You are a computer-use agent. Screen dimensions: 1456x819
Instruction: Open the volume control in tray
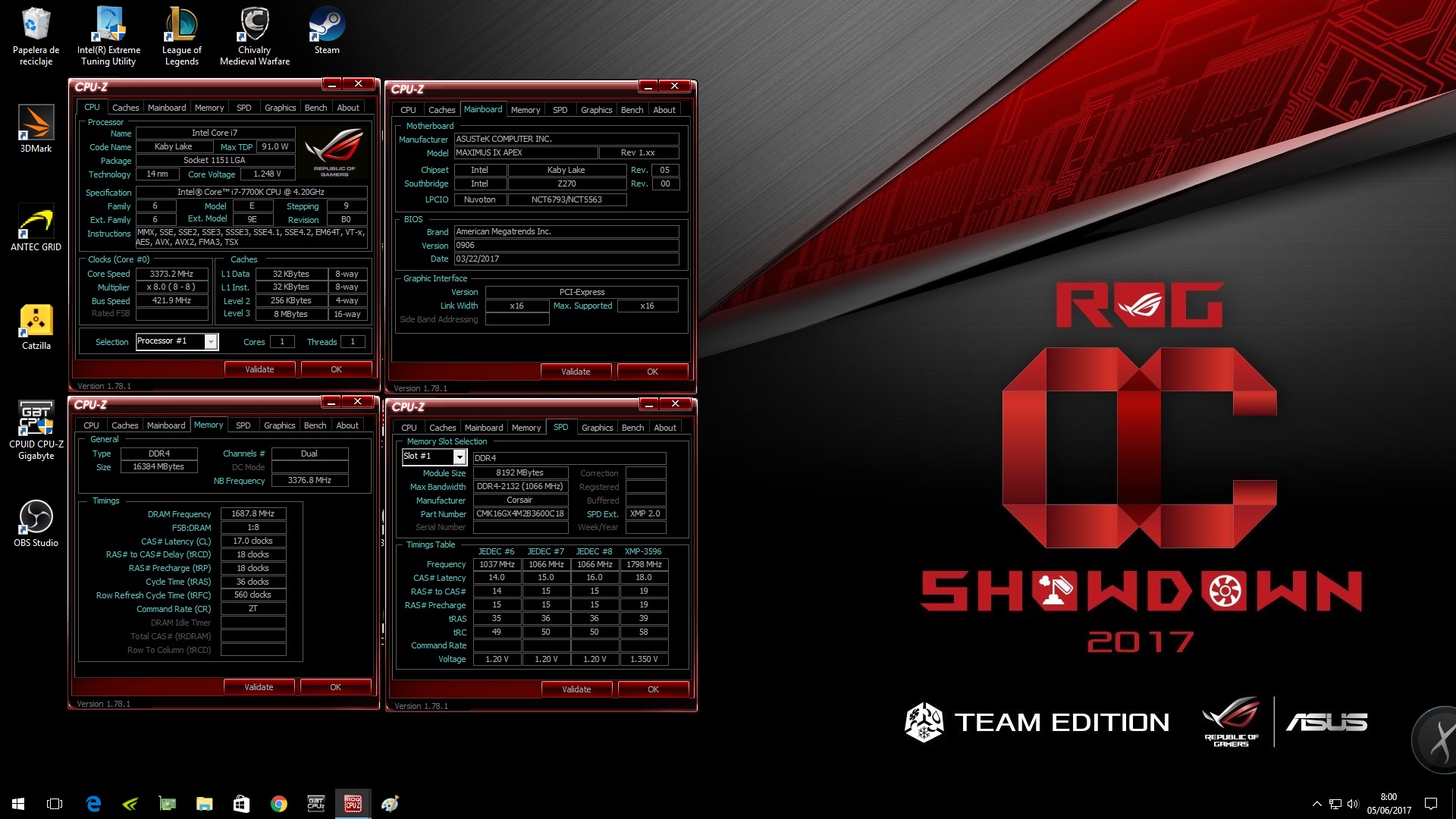click(x=1353, y=804)
